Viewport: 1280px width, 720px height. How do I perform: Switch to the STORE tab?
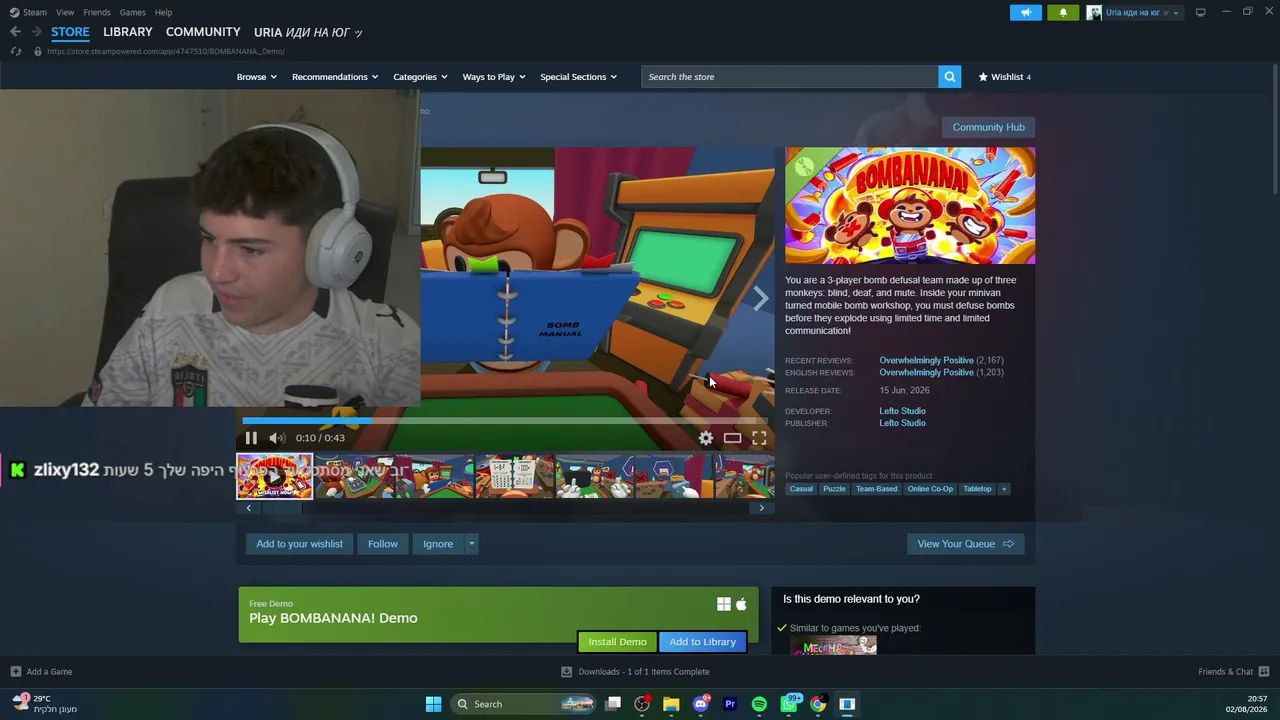tap(70, 32)
